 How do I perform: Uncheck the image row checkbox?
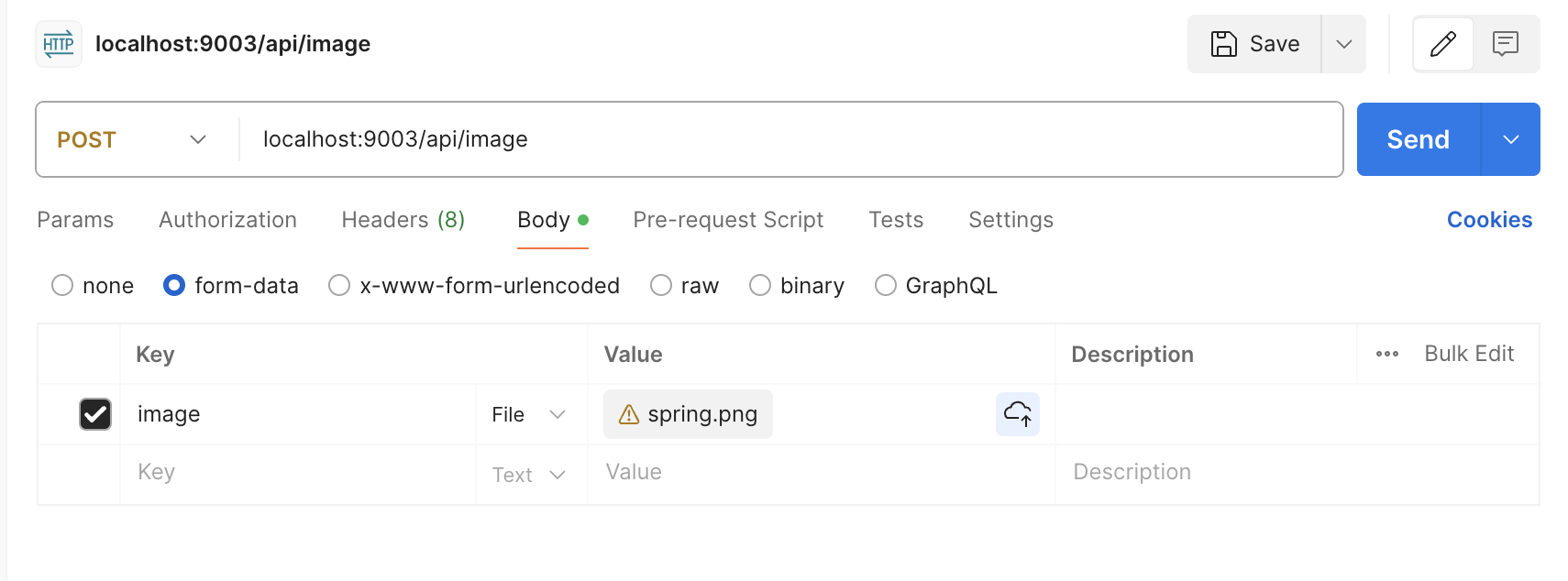click(95, 414)
